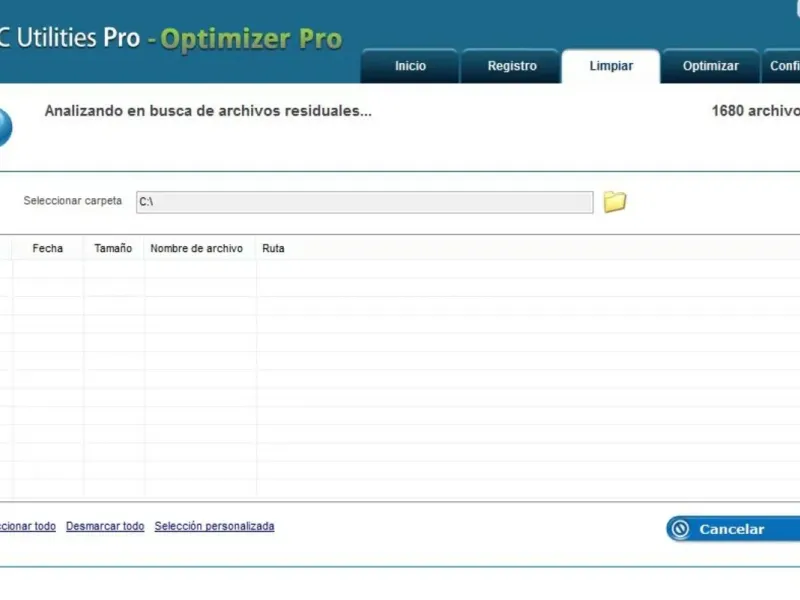The width and height of the screenshot is (800, 600).
Task: Switch to the Registro tab
Action: click(x=512, y=66)
